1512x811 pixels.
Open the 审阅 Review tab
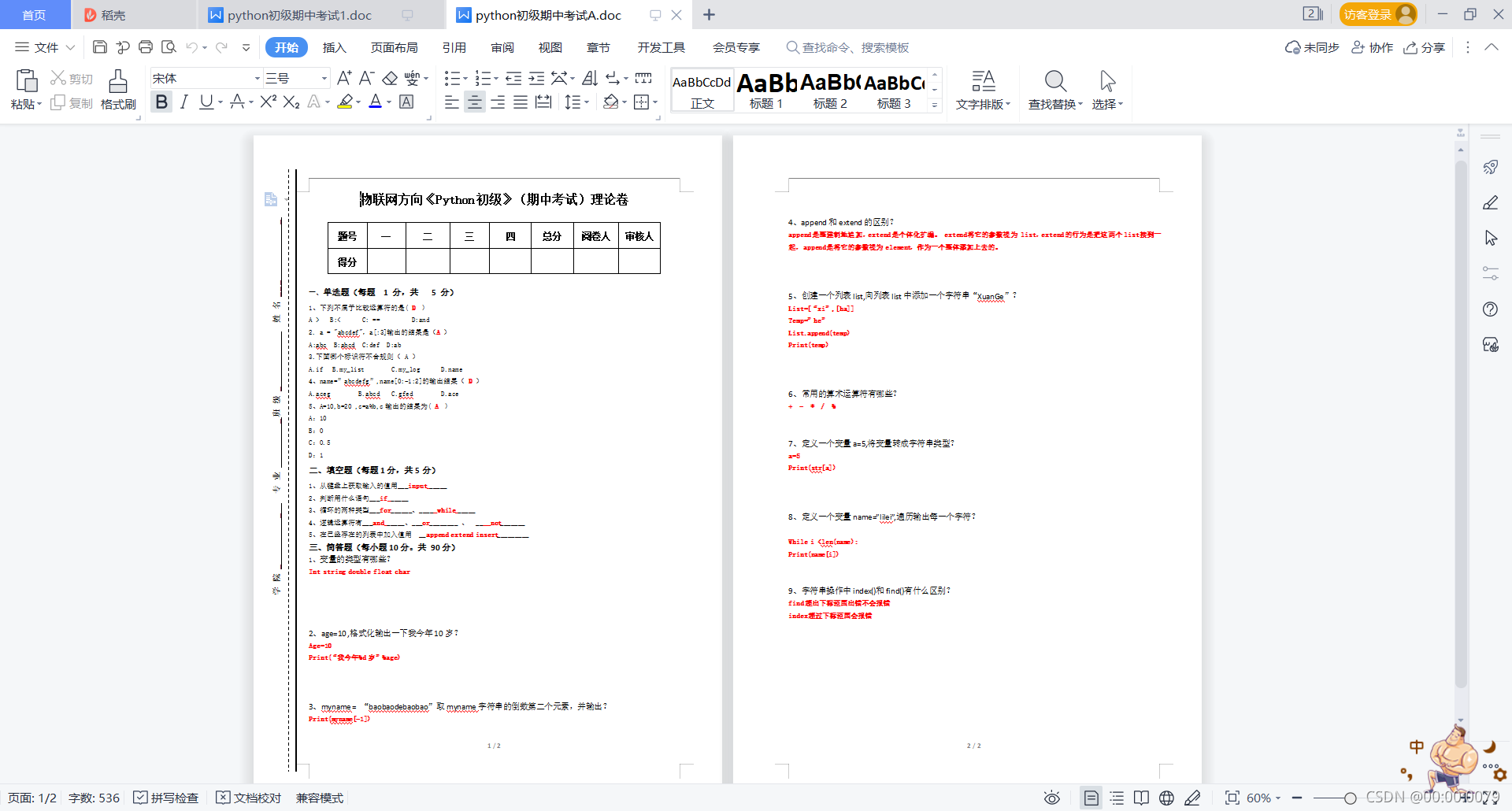(x=502, y=47)
